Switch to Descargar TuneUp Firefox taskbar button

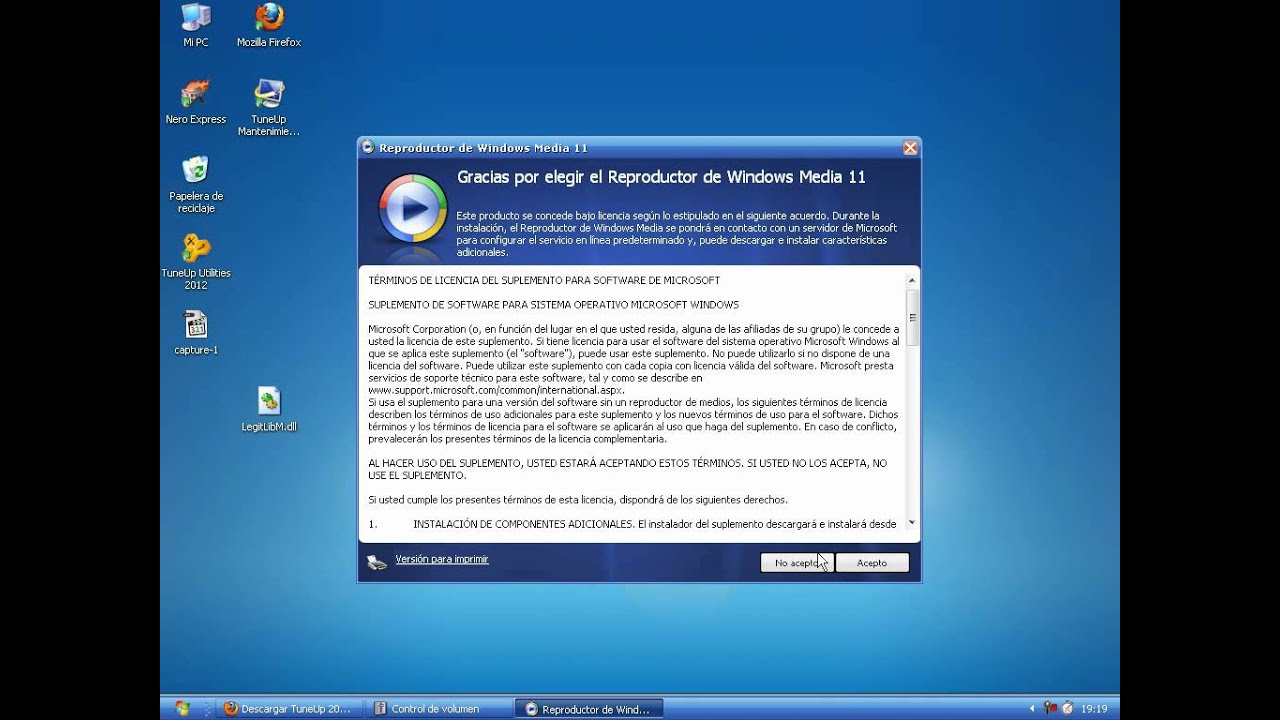[288, 709]
